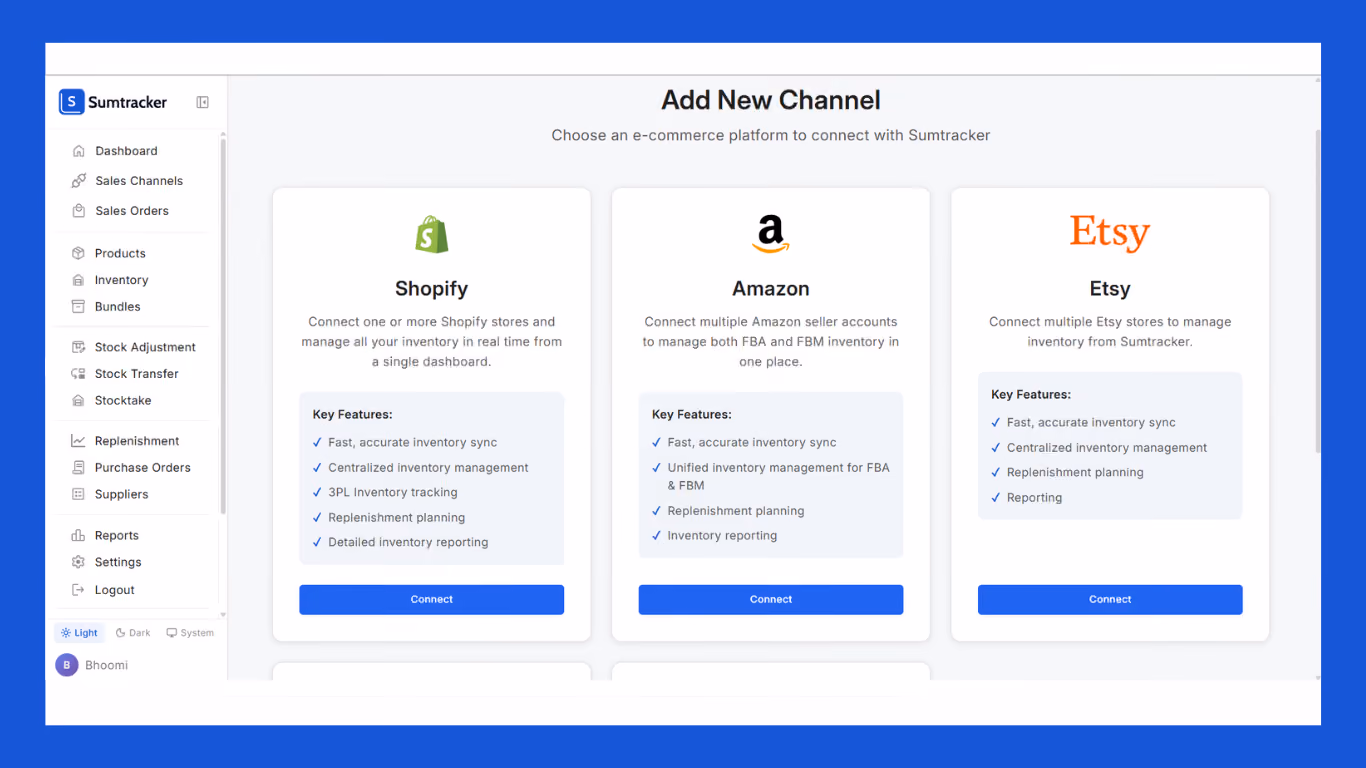1366x768 pixels.
Task: Click the Etsy logo
Action: tap(1110, 232)
